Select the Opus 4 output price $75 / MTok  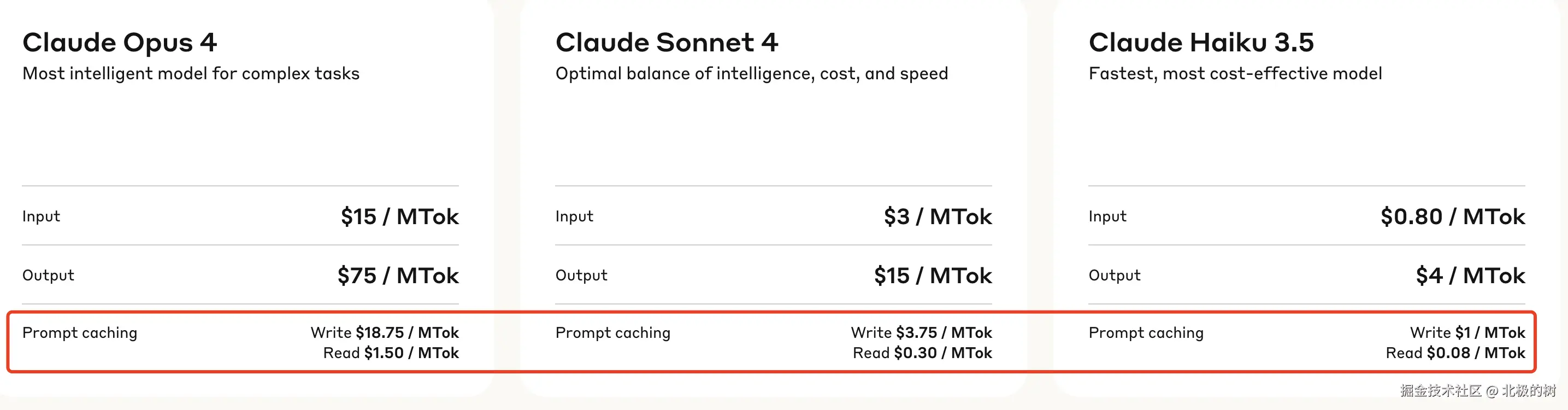click(398, 276)
